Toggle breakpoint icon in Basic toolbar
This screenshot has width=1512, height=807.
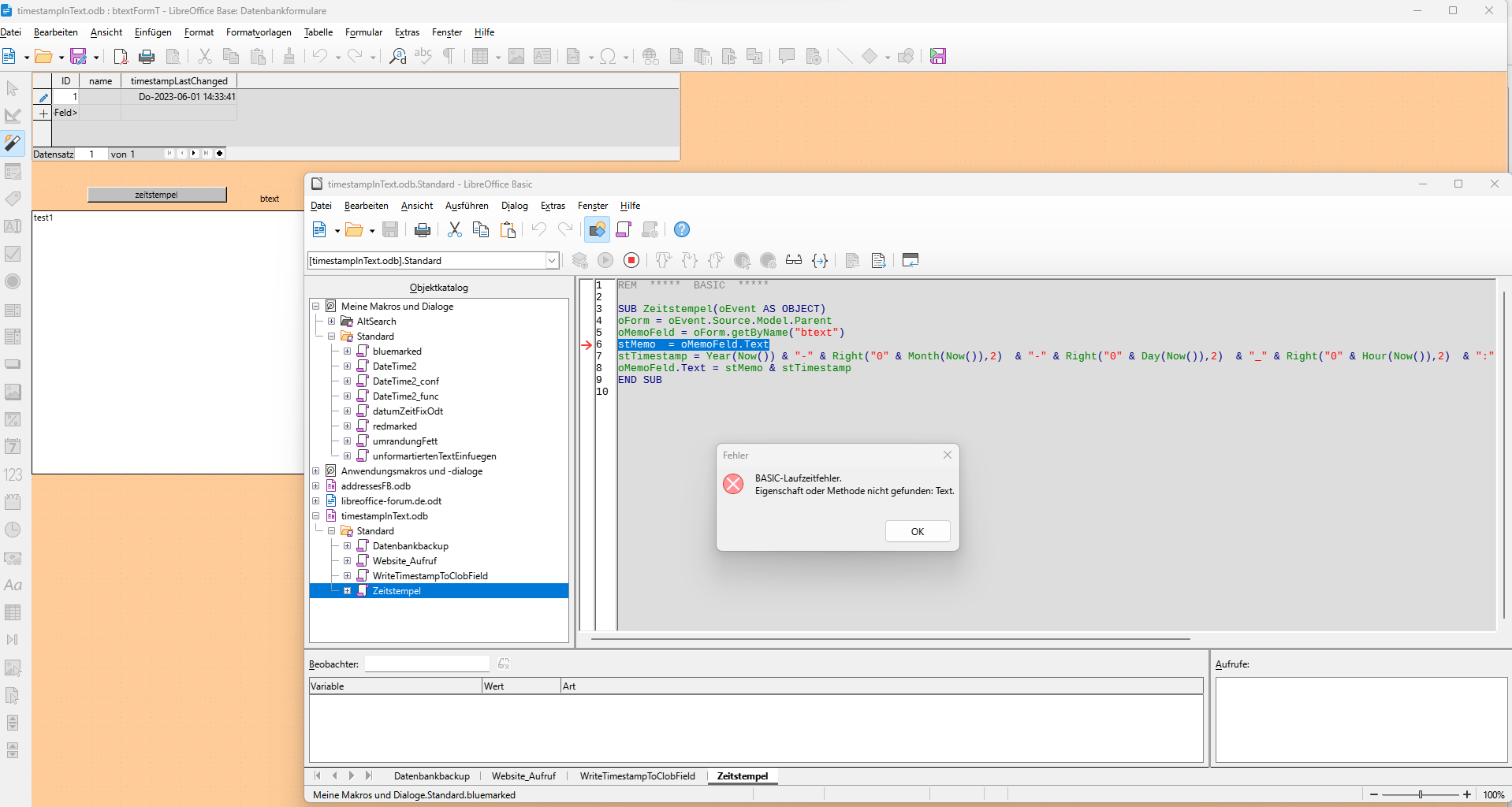(742, 261)
